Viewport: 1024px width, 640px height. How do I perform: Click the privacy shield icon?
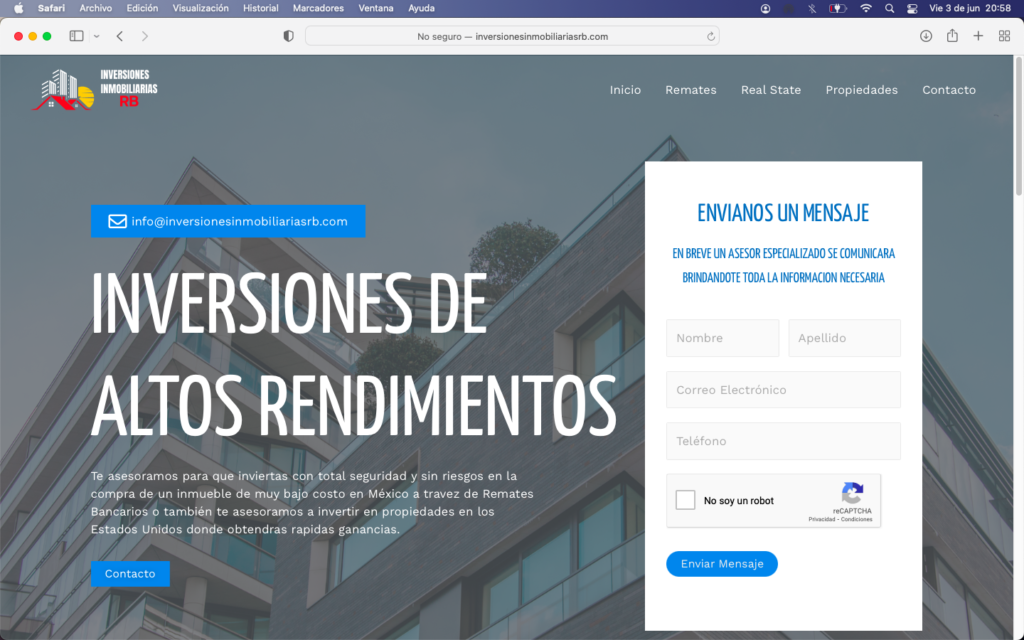point(289,36)
